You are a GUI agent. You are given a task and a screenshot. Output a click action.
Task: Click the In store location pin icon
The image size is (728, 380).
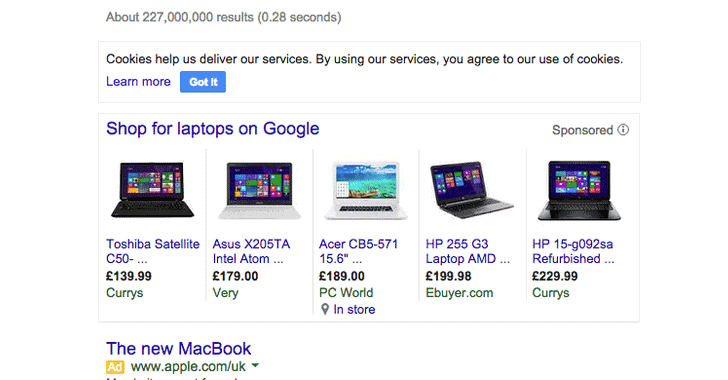coord(325,309)
